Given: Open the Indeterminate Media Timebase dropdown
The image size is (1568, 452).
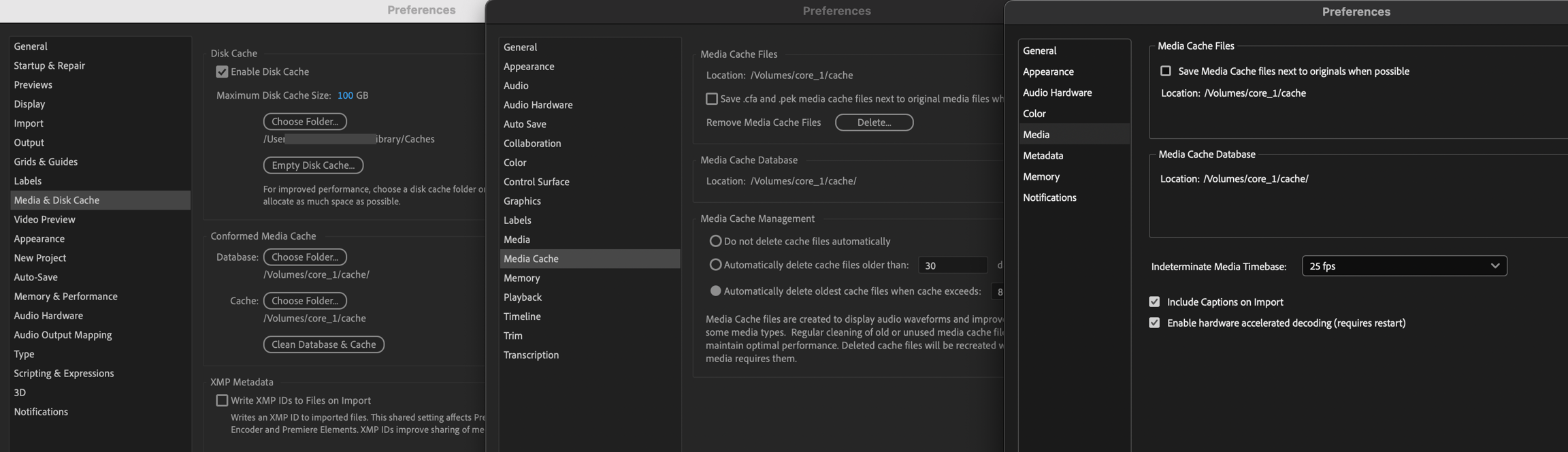Looking at the screenshot, I should pos(1403,266).
